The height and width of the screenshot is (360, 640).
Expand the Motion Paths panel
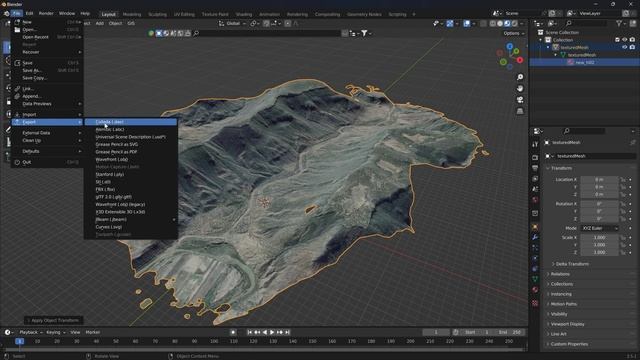[564, 304]
